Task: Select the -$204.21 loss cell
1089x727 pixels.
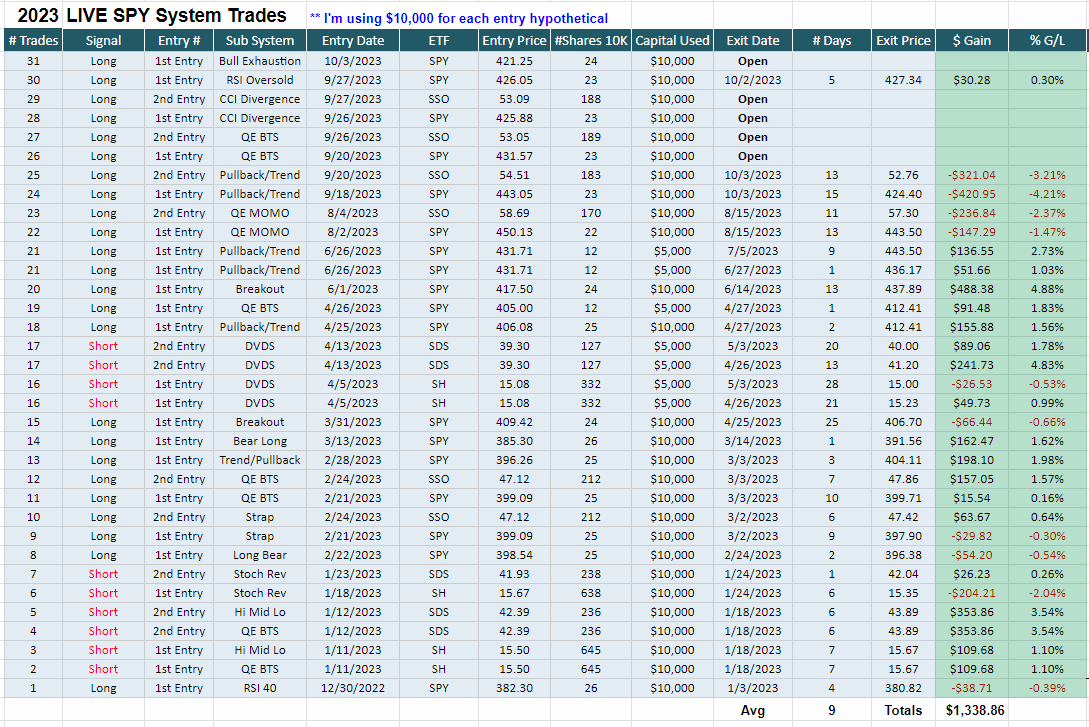Action: [x=972, y=593]
